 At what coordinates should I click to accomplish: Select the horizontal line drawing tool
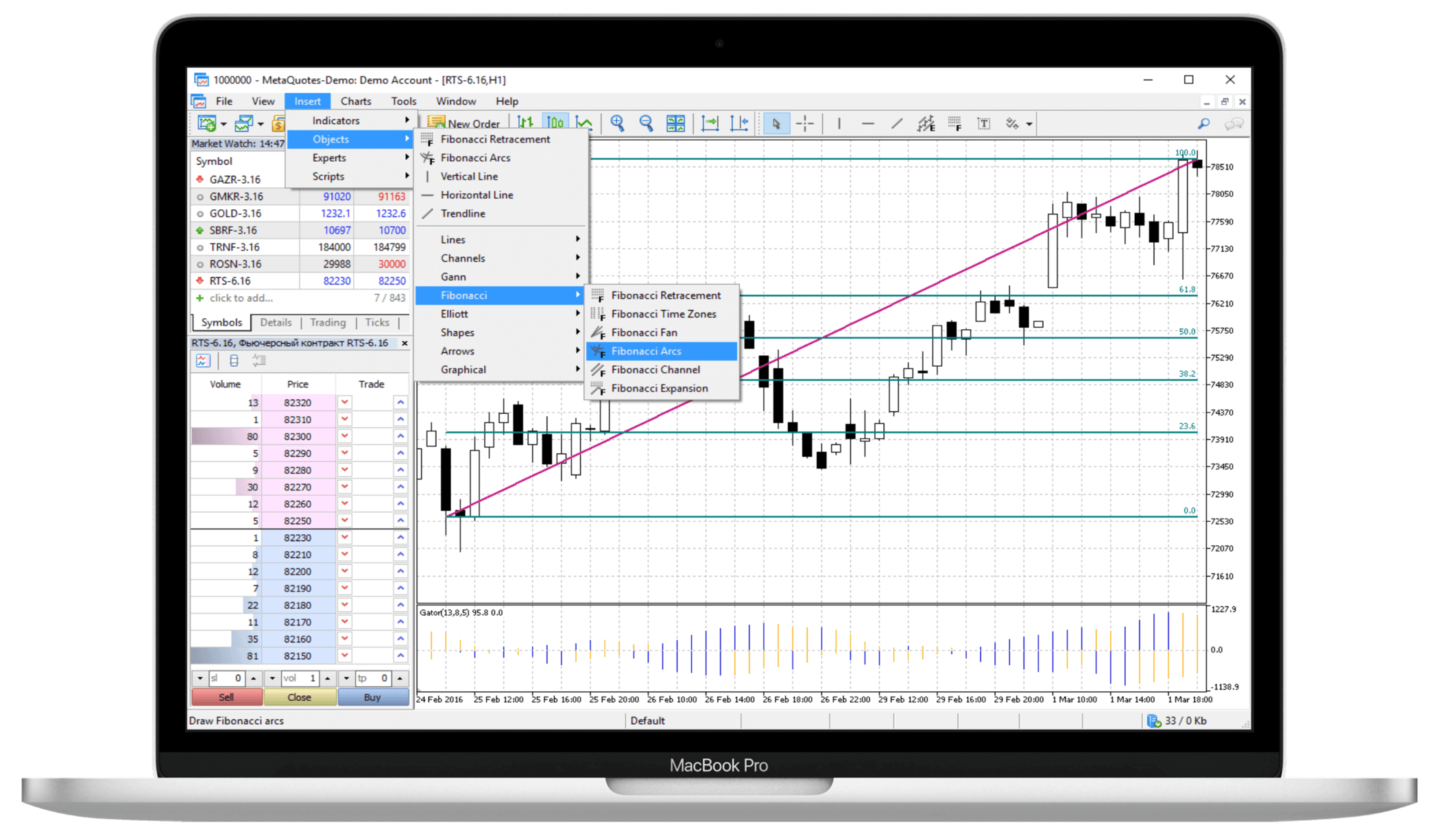[x=867, y=123]
